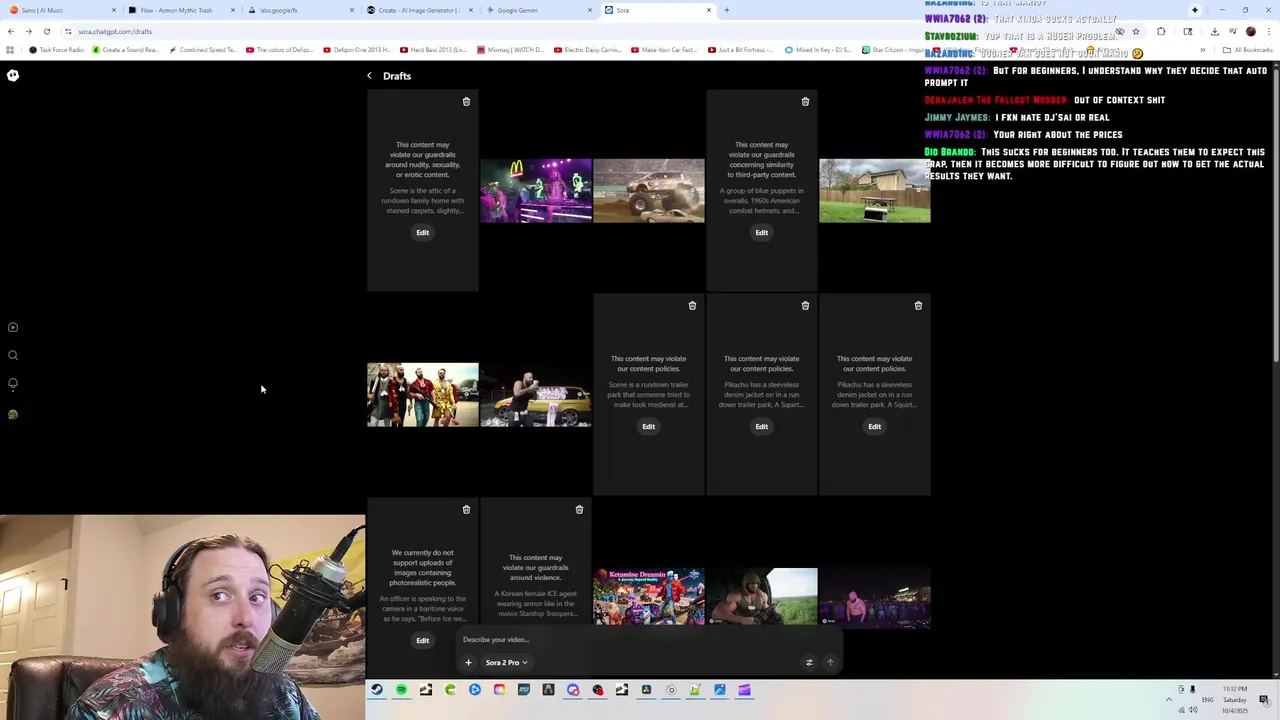This screenshot has width=1280, height=720.
Task: Open a new browser tab
Action: coord(726,10)
